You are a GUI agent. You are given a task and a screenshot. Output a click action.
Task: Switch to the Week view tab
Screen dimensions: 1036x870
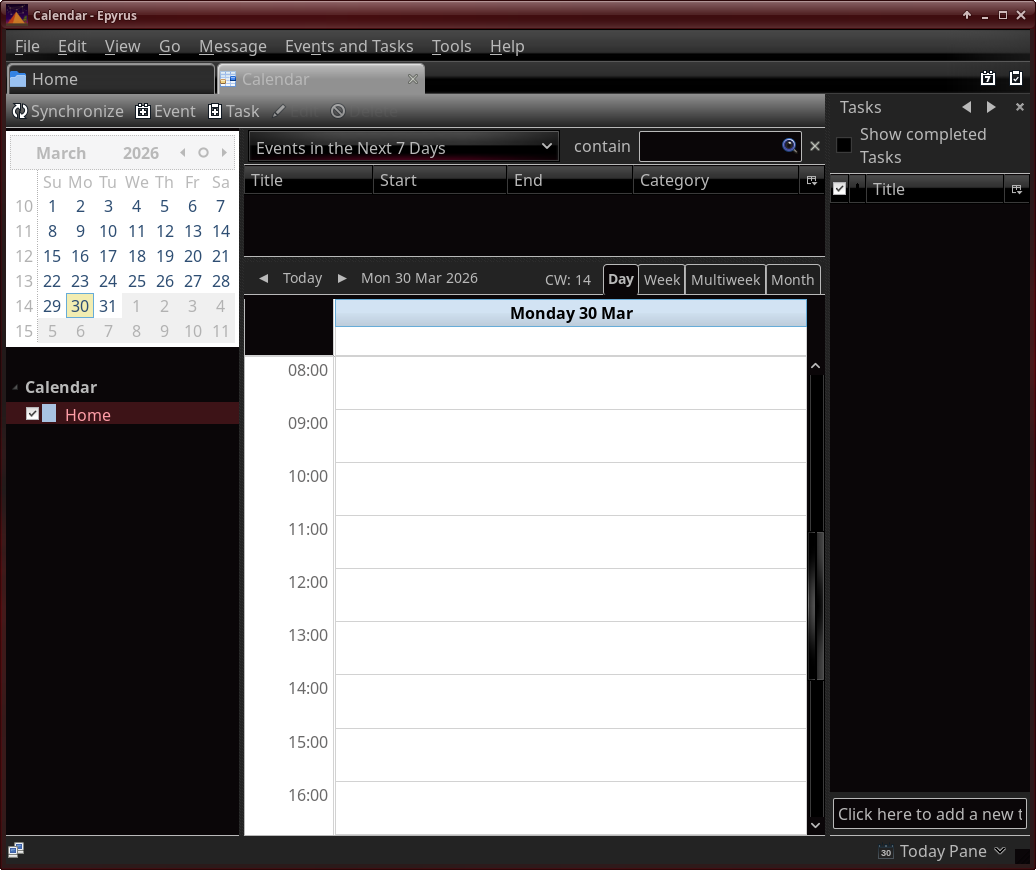click(x=661, y=279)
